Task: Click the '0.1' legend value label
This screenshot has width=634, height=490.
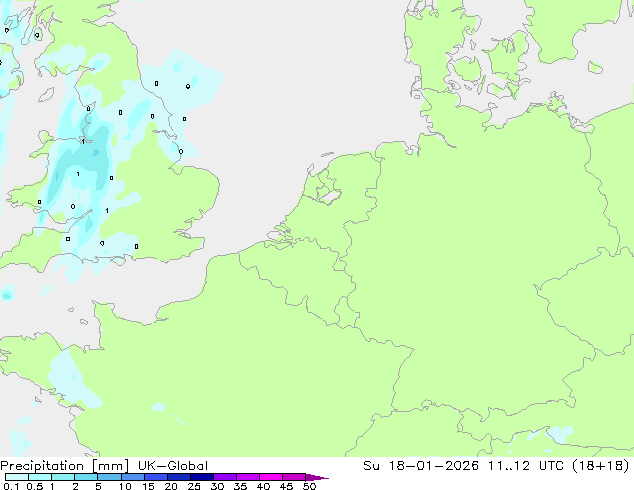Action: pyautogui.click(x=11, y=486)
